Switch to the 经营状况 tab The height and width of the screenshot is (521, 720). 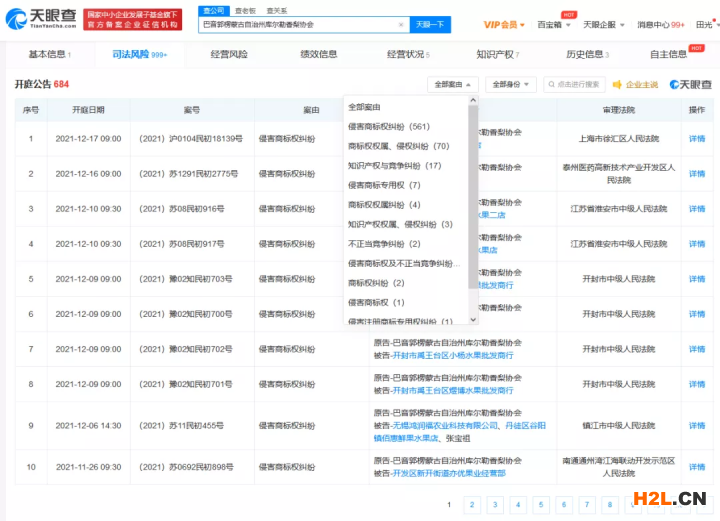[x=408, y=55]
